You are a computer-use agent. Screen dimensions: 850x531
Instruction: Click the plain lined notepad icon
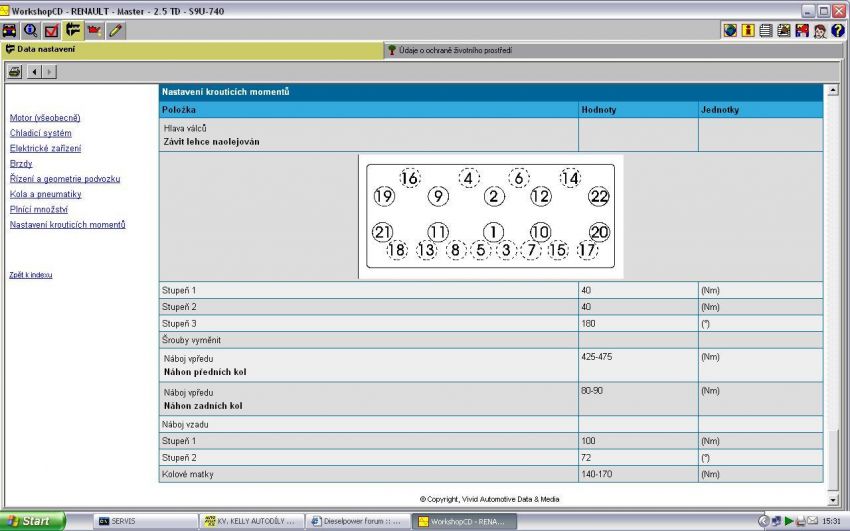pos(766,30)
